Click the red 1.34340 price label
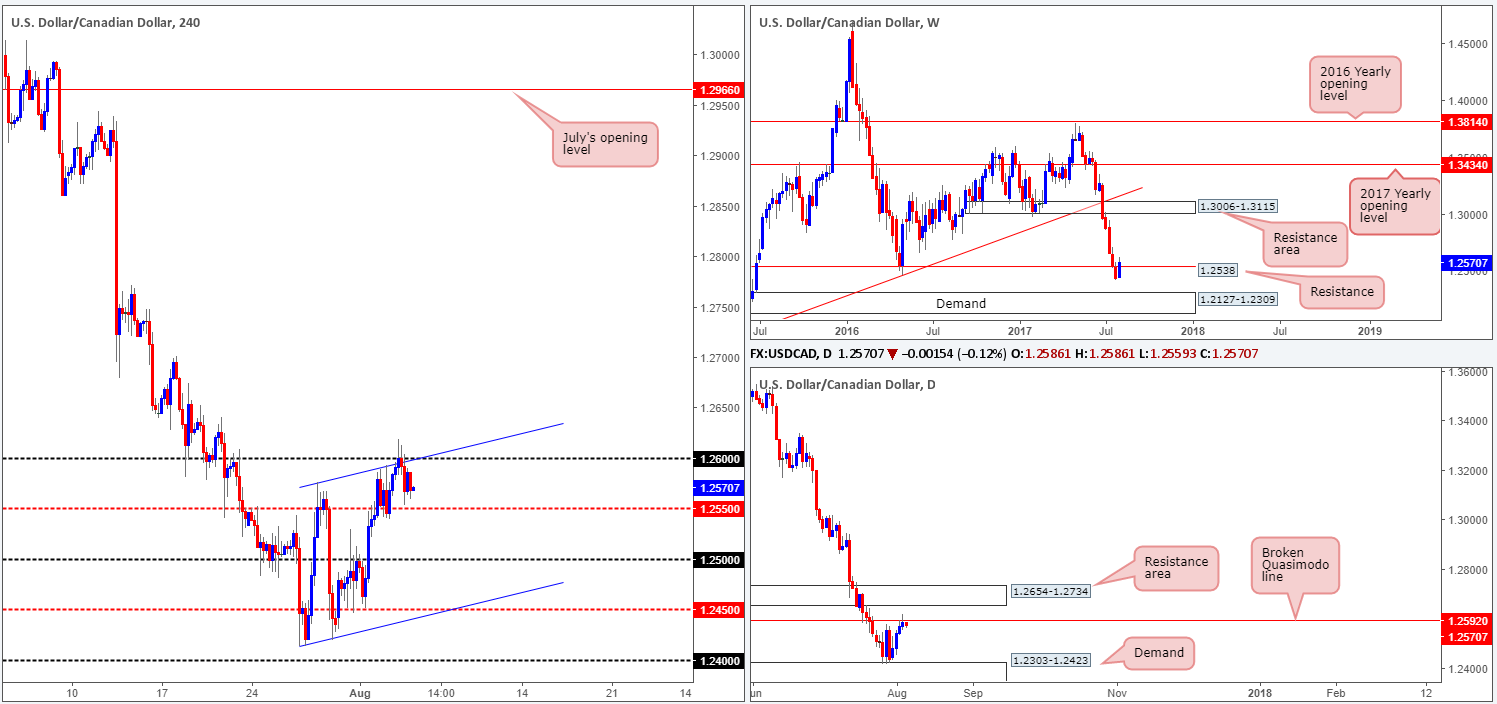The height and width of the screenshot is (704, 1497). click(1465, 163)
